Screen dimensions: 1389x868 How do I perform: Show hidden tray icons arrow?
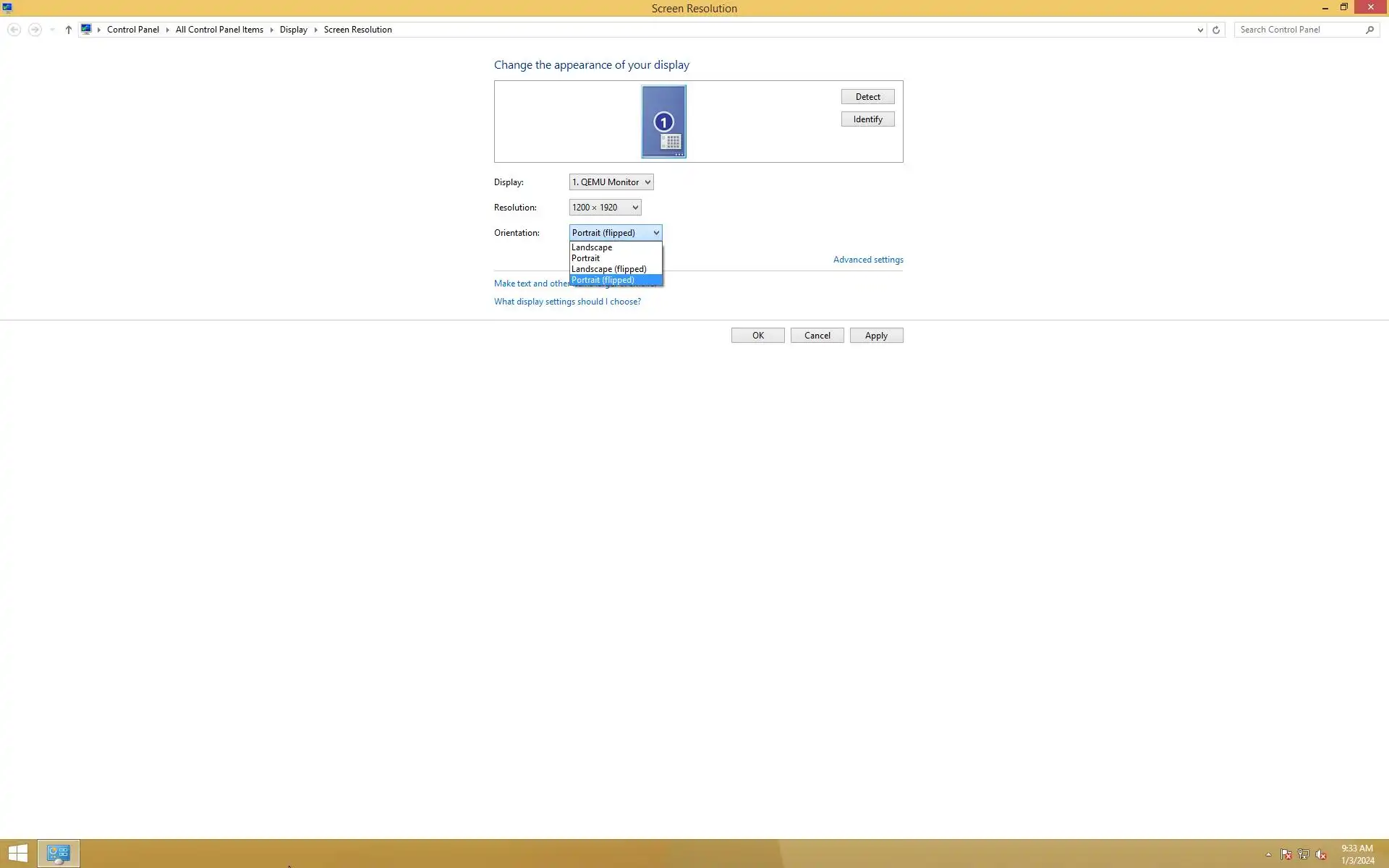coord(1268,854)
